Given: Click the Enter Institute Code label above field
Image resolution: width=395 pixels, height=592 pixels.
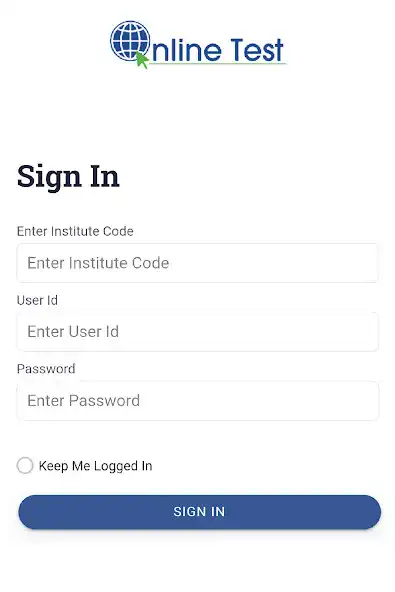Looking at the screenshot, I should (75, 231).
